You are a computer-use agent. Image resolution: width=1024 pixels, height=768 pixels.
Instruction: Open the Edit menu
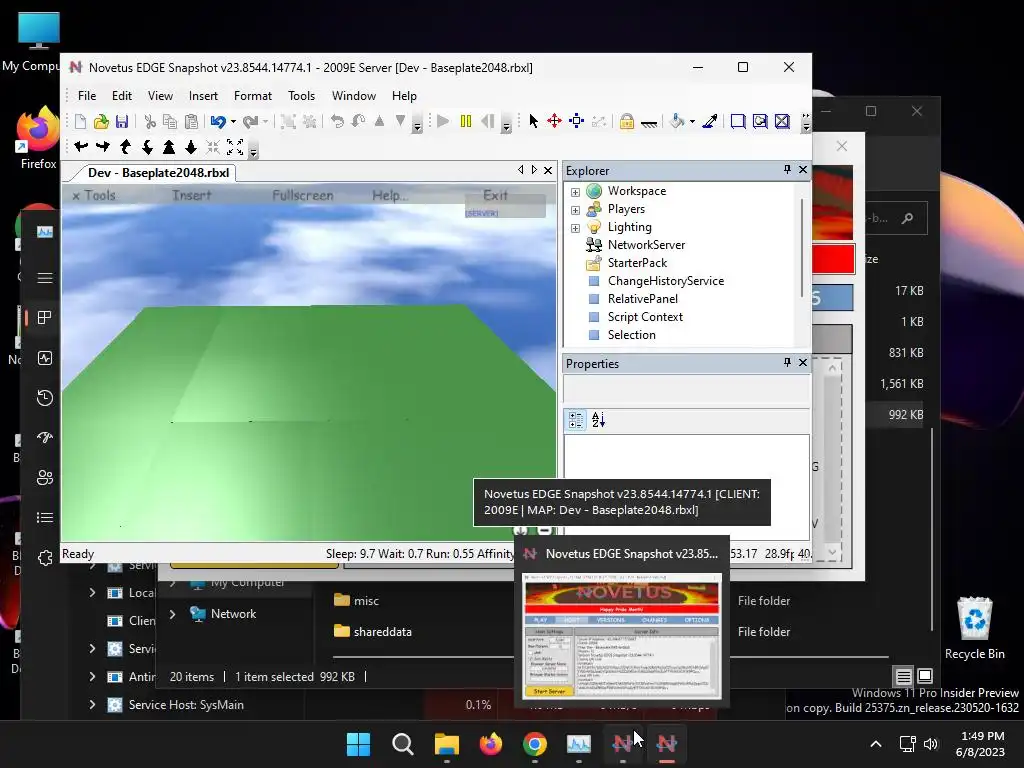(x=121, y=96)
